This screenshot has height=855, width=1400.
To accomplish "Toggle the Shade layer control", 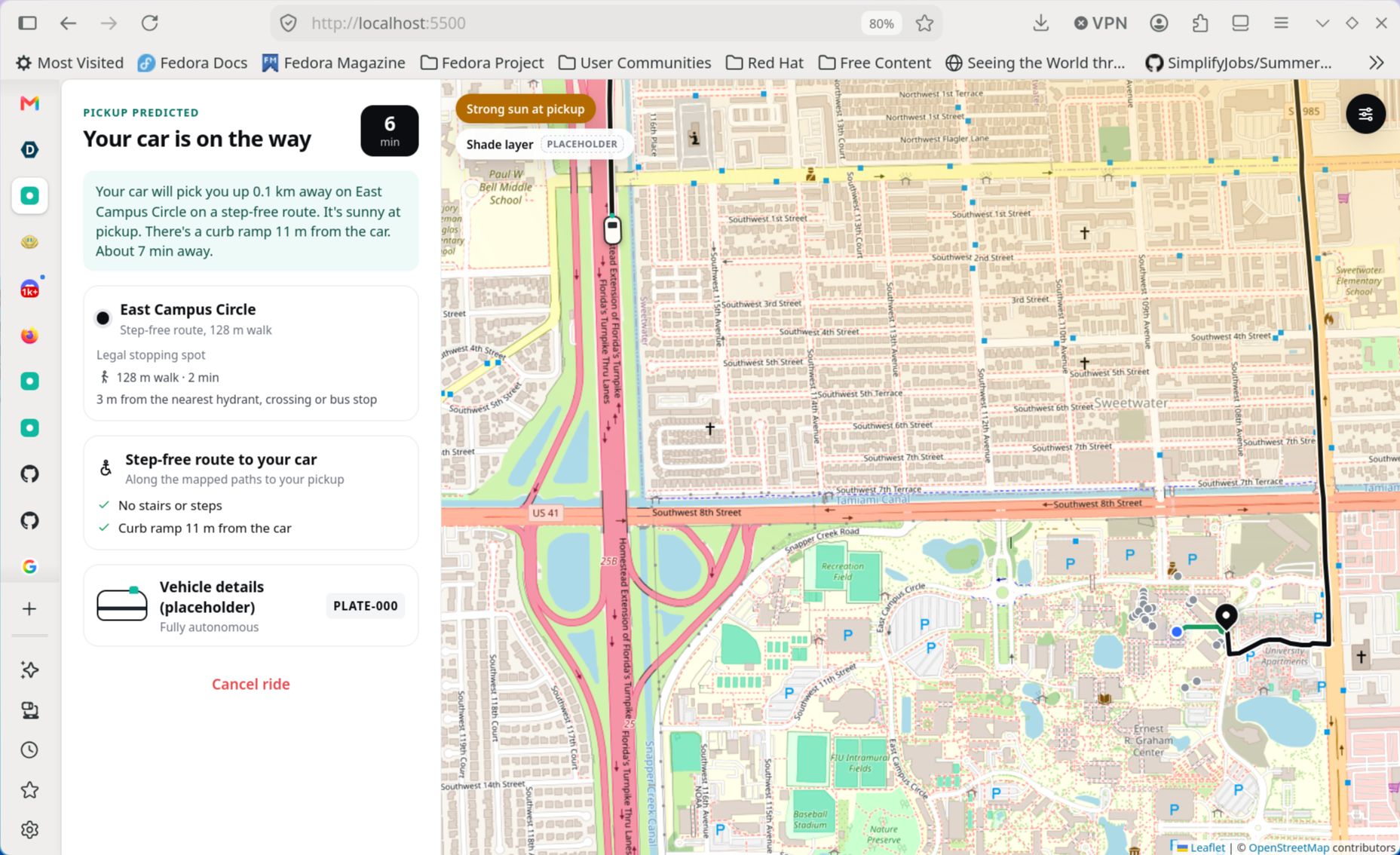I will tap(541, 144).
